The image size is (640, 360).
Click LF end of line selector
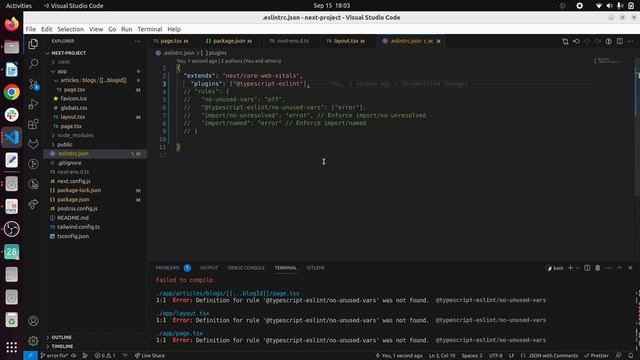(511, 356)
